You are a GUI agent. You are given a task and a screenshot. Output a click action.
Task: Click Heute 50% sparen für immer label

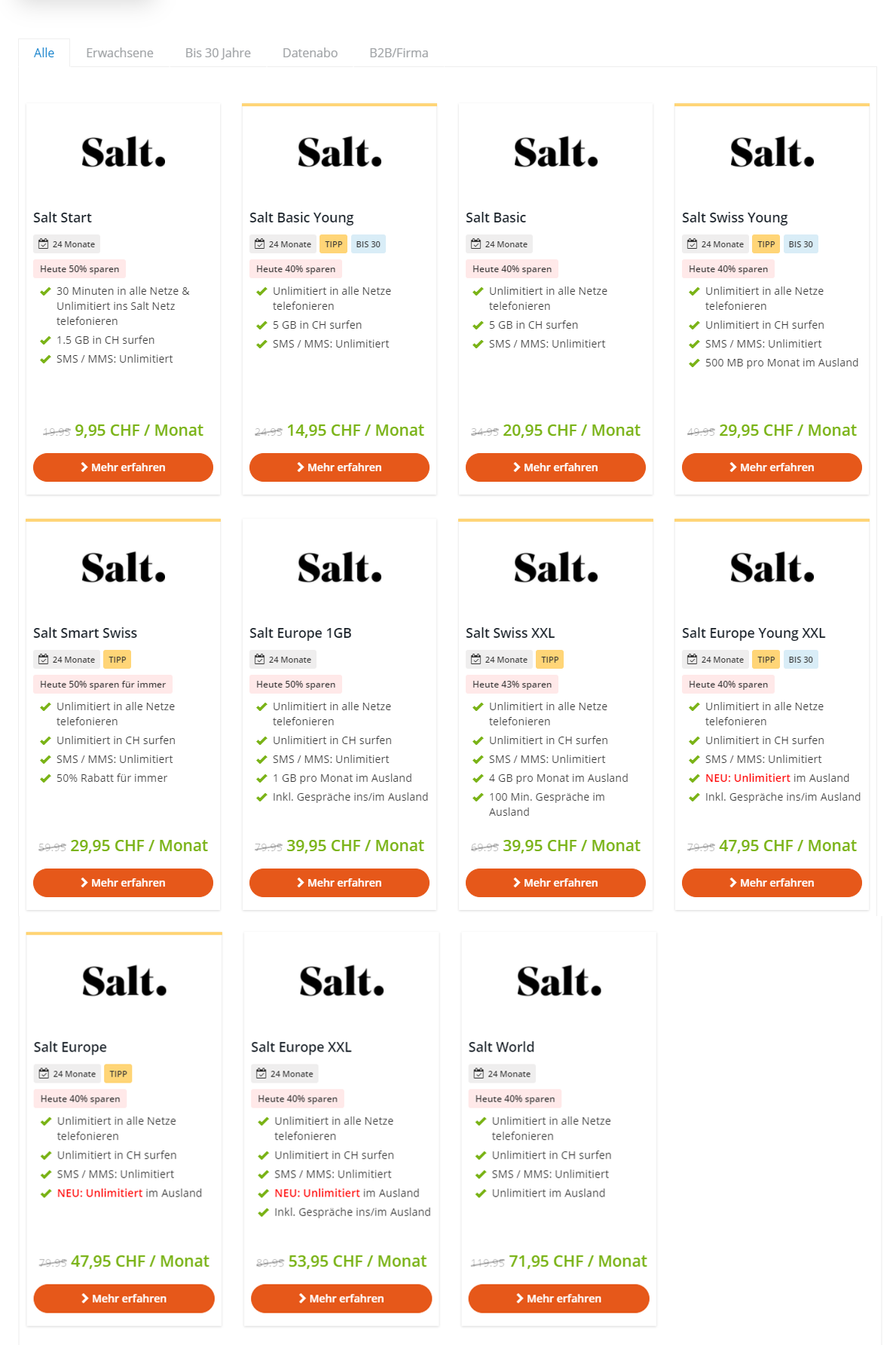(102, 685)
